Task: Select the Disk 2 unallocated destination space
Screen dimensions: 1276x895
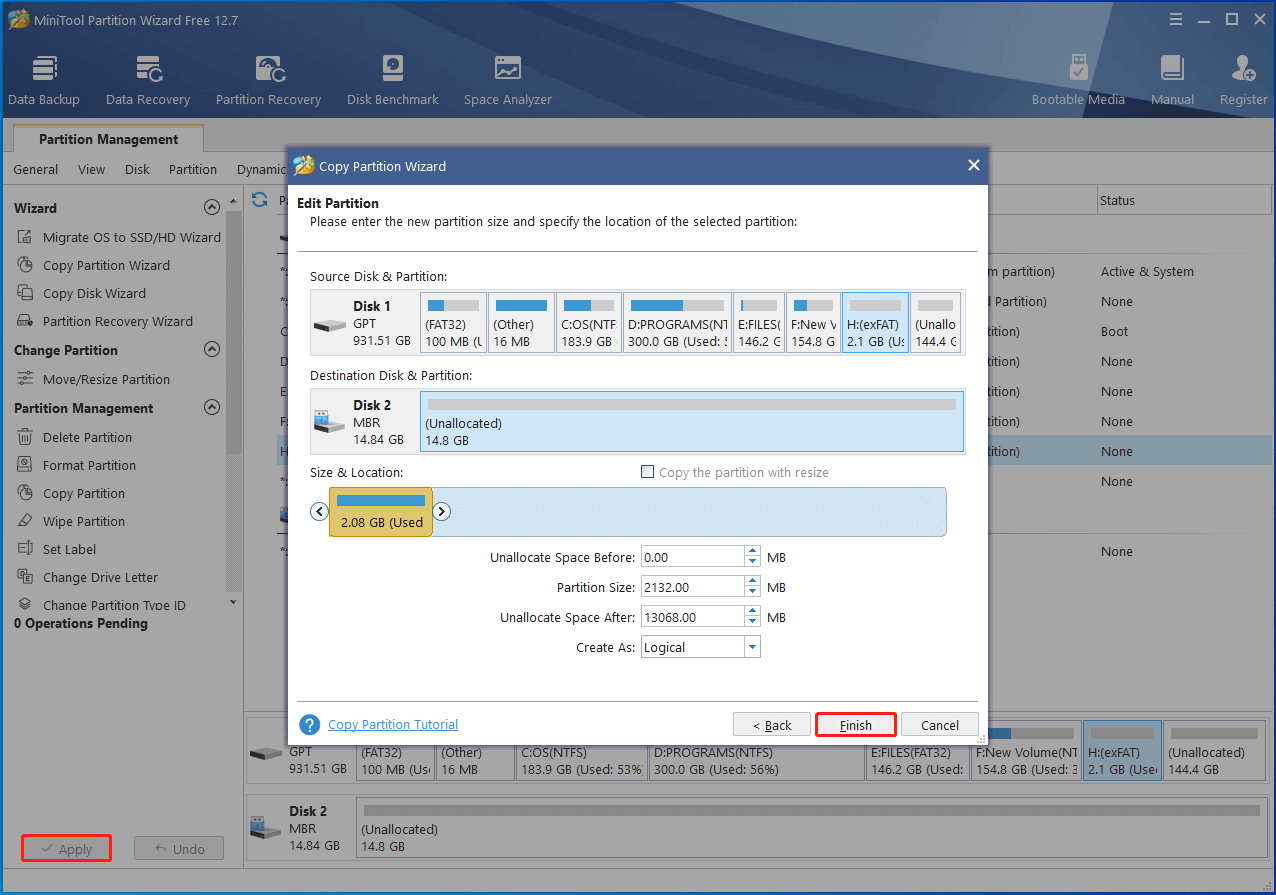Action: (x=692, y=421)
